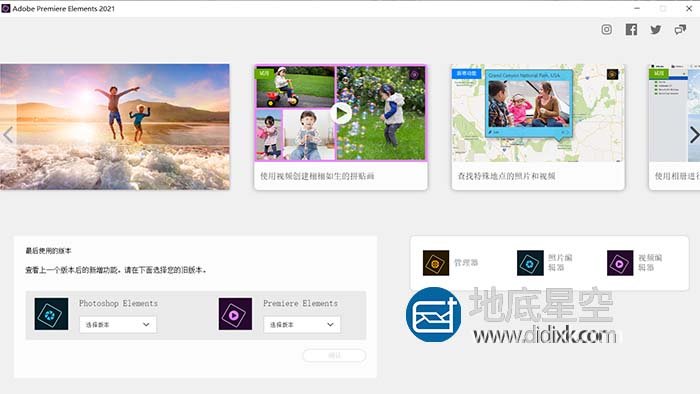Click the 最后使用的版本 heading

click(x=48, y=251)
